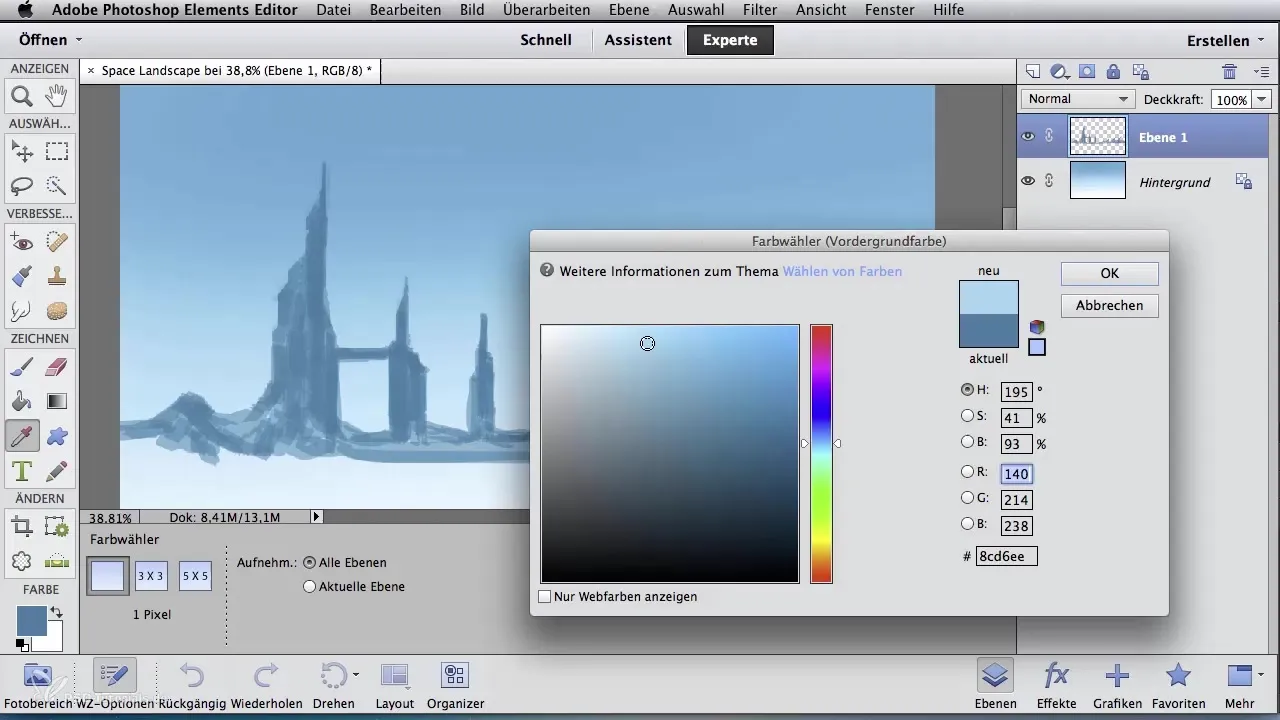Open the Deckkraft opacity slider arrow
Image resolution: width=1280 pixels, height=720 pixels.
point(1261,100)
